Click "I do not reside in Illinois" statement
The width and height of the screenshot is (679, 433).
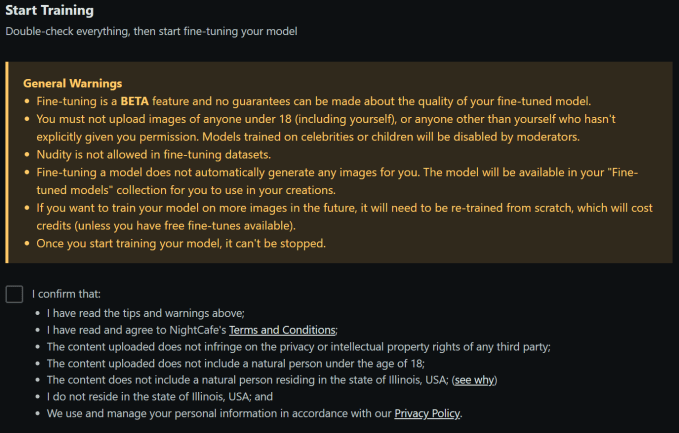[x=160, y=397]
